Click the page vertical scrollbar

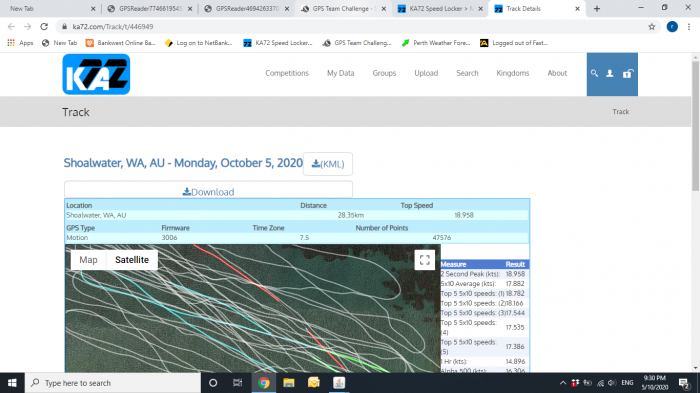pos(696,126)
